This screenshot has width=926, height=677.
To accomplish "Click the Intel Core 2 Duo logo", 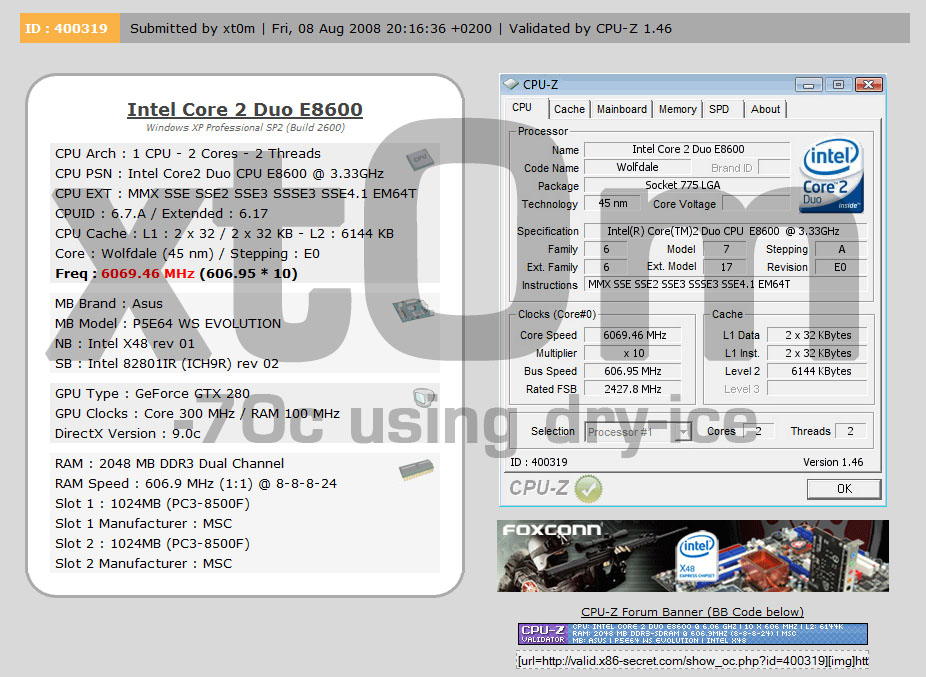I will point(832,175).
